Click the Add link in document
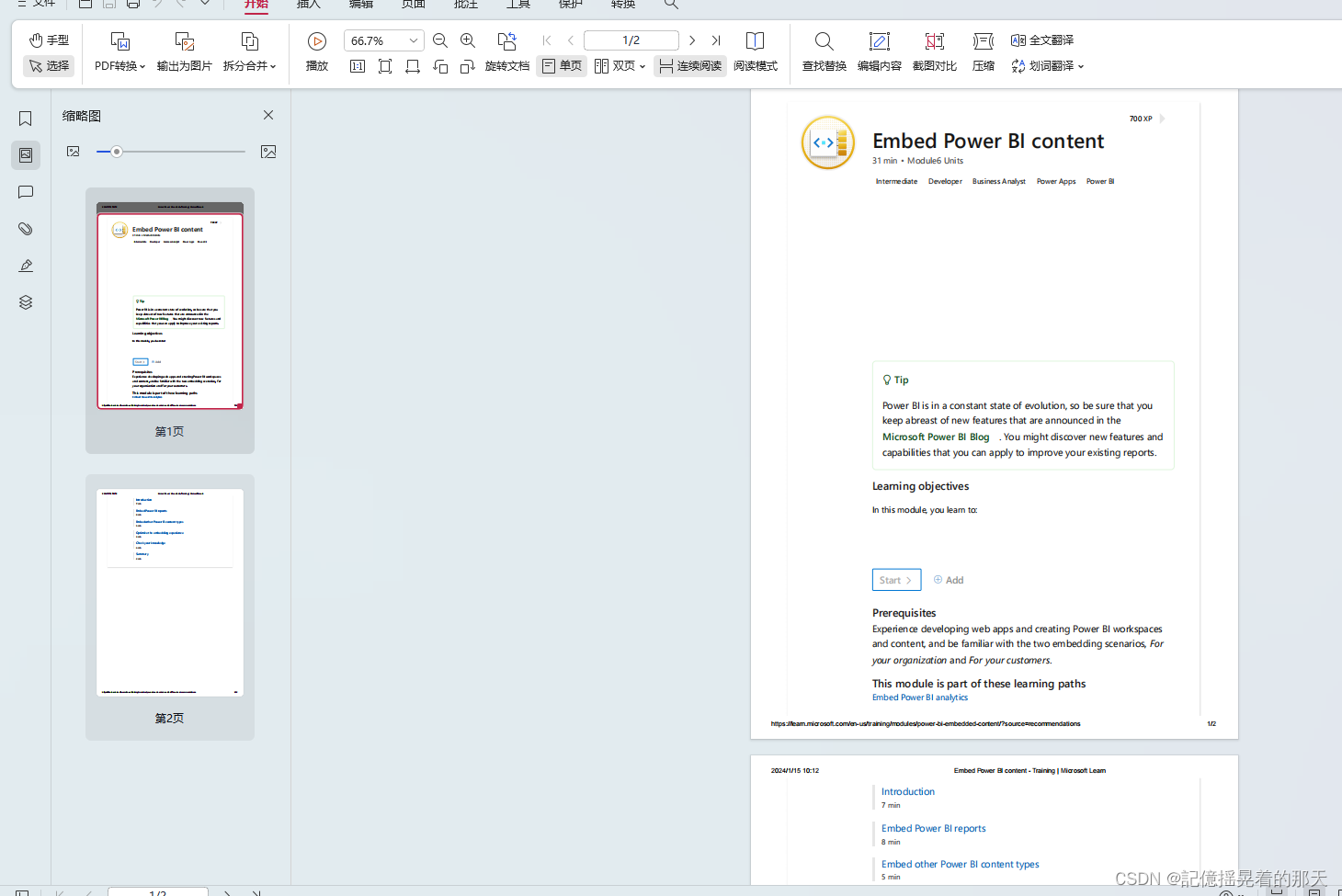This screenshot has width=1342, height=896. [x=949, y=580]
